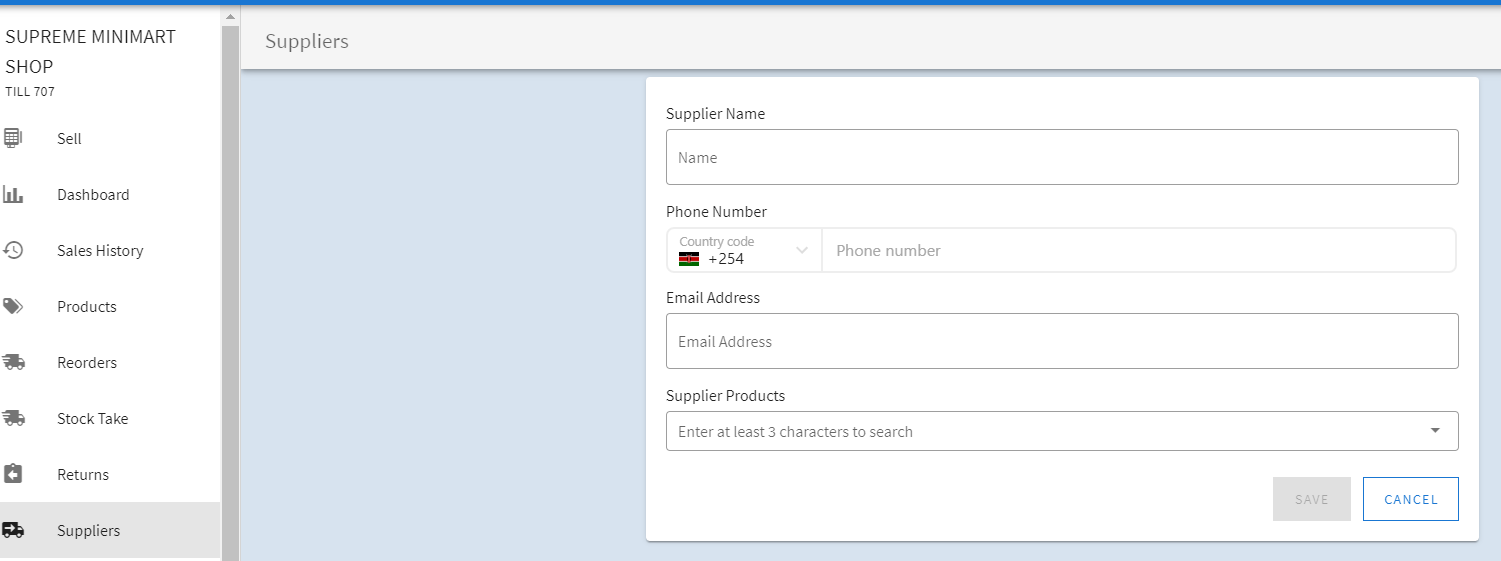1501x561 pixels.
Task: Click the Sell register icon in sidebar
Action: click(x=13, y=138)
